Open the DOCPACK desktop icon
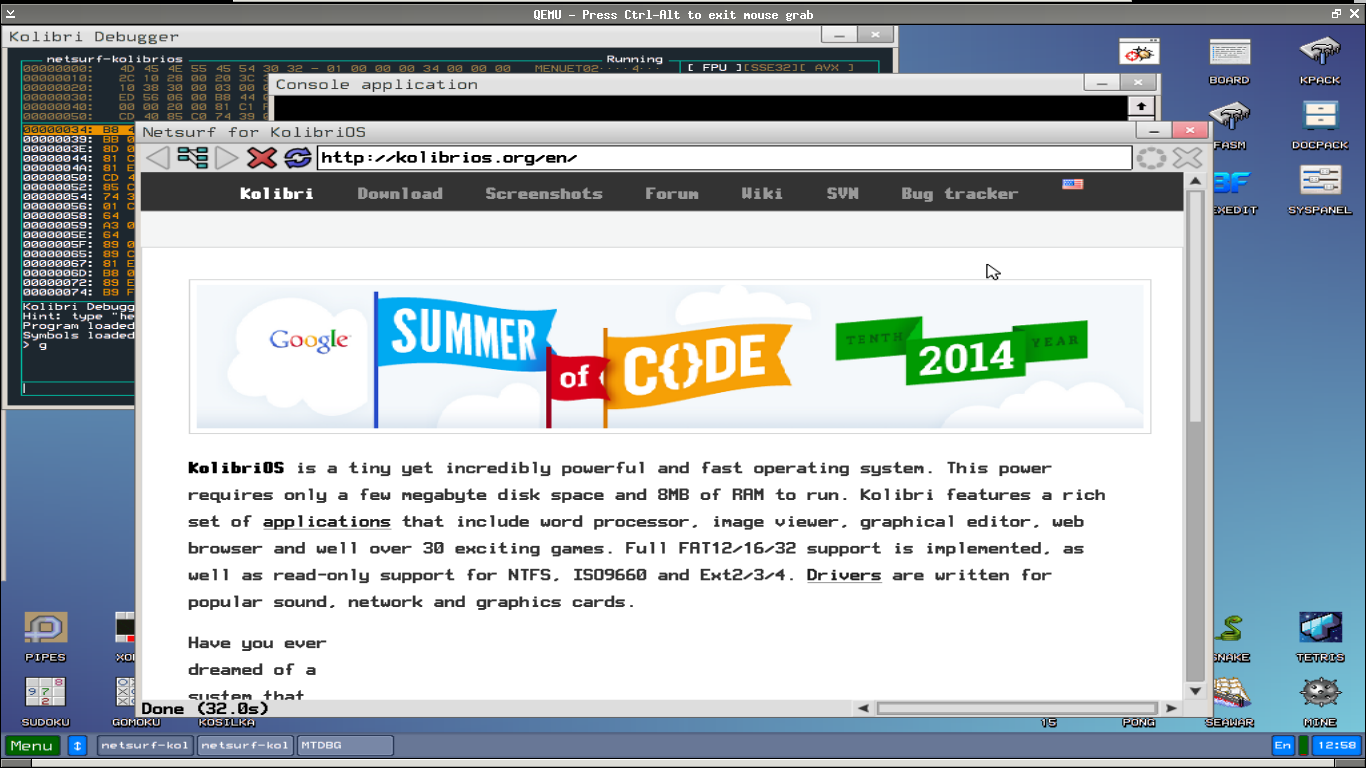Screen dimensions: 1366x768 click(x=1320, y=123)
